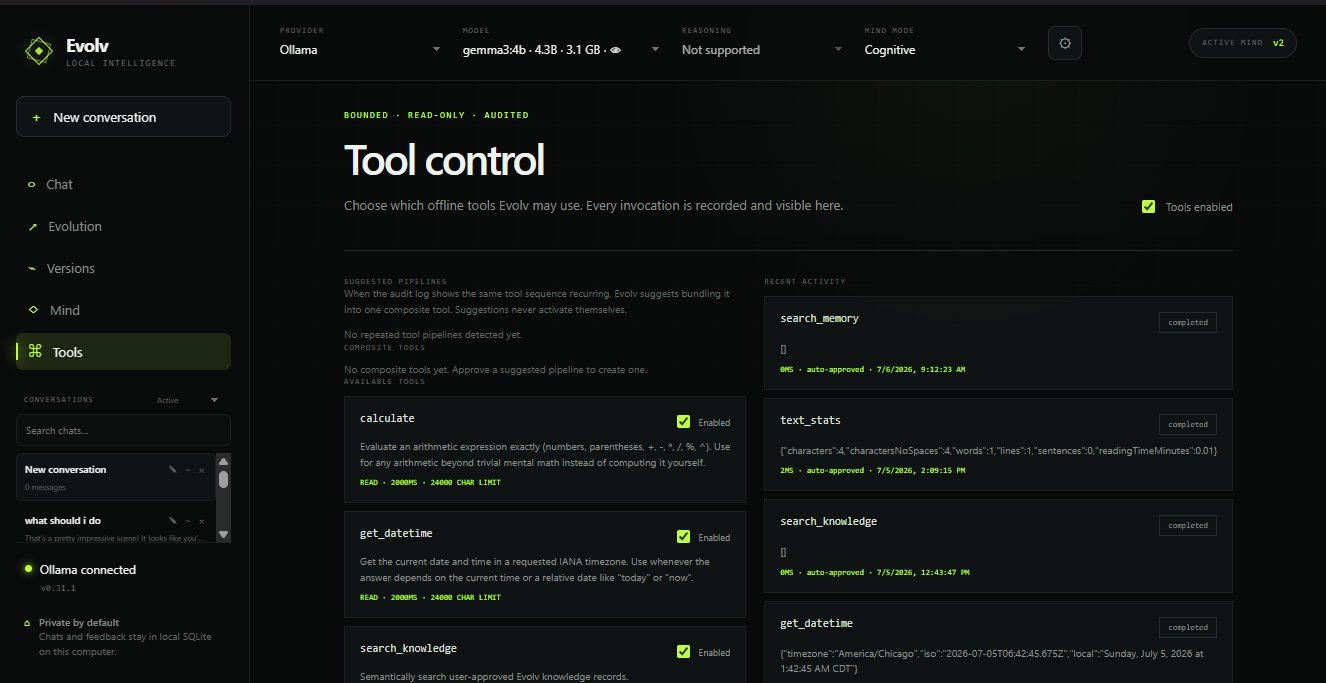Go to the Versions section

123,268
